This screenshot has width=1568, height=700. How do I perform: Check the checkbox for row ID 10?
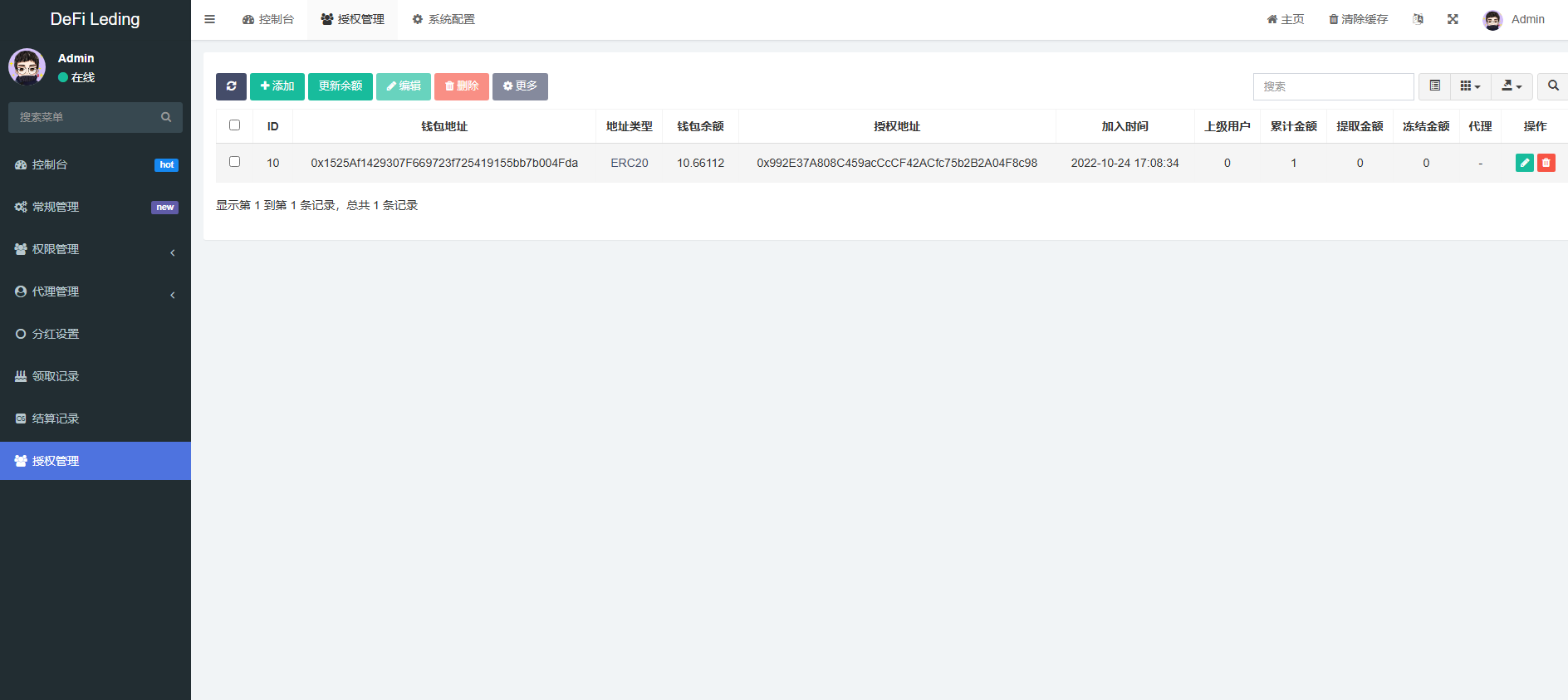pos(234,162)
